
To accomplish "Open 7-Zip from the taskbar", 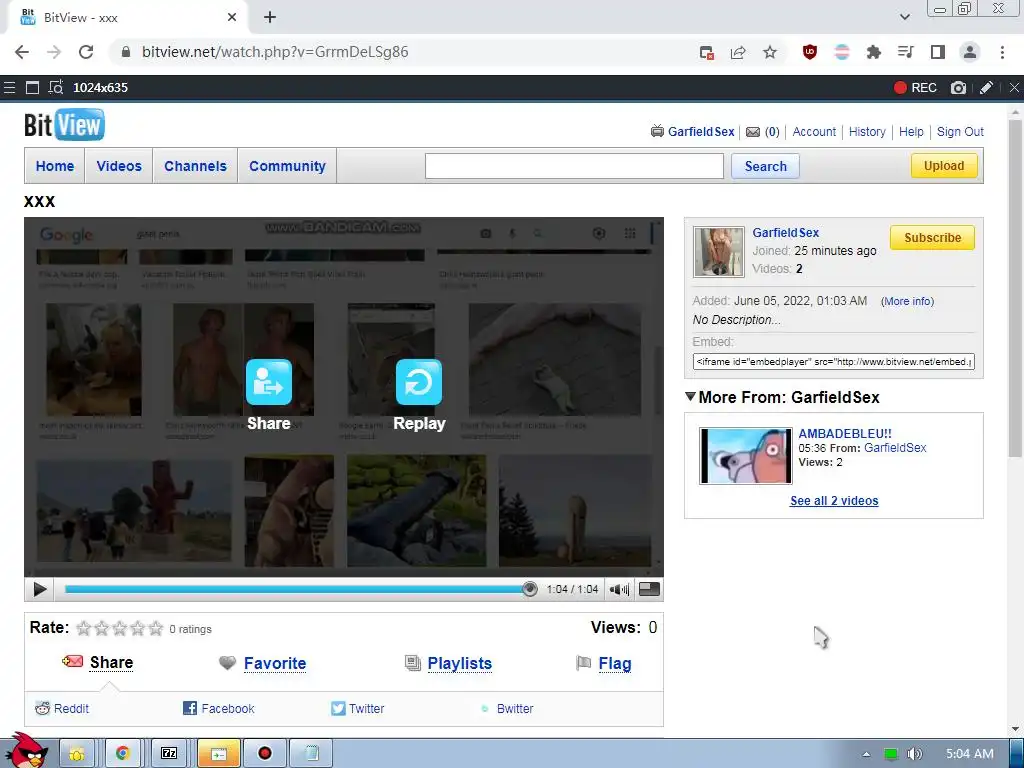I will (x=168, y=753).
